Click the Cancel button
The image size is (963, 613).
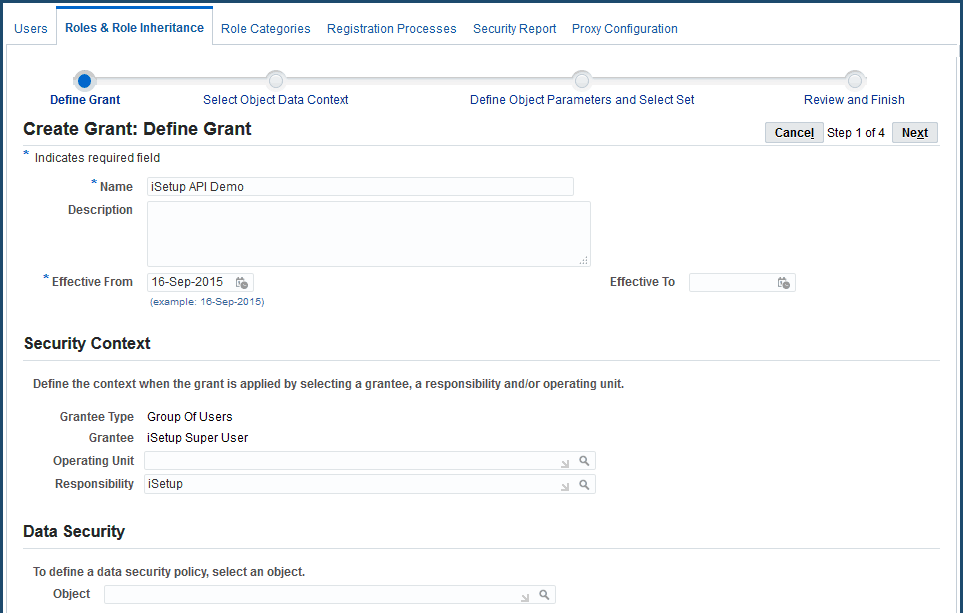point(794,133)
